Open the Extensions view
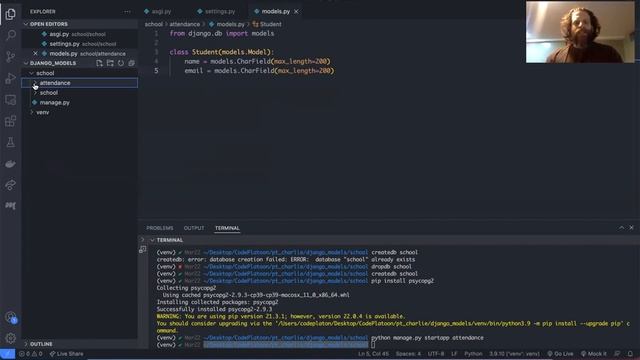This screenshot has height=360, width=640. (x=11, y=121)
